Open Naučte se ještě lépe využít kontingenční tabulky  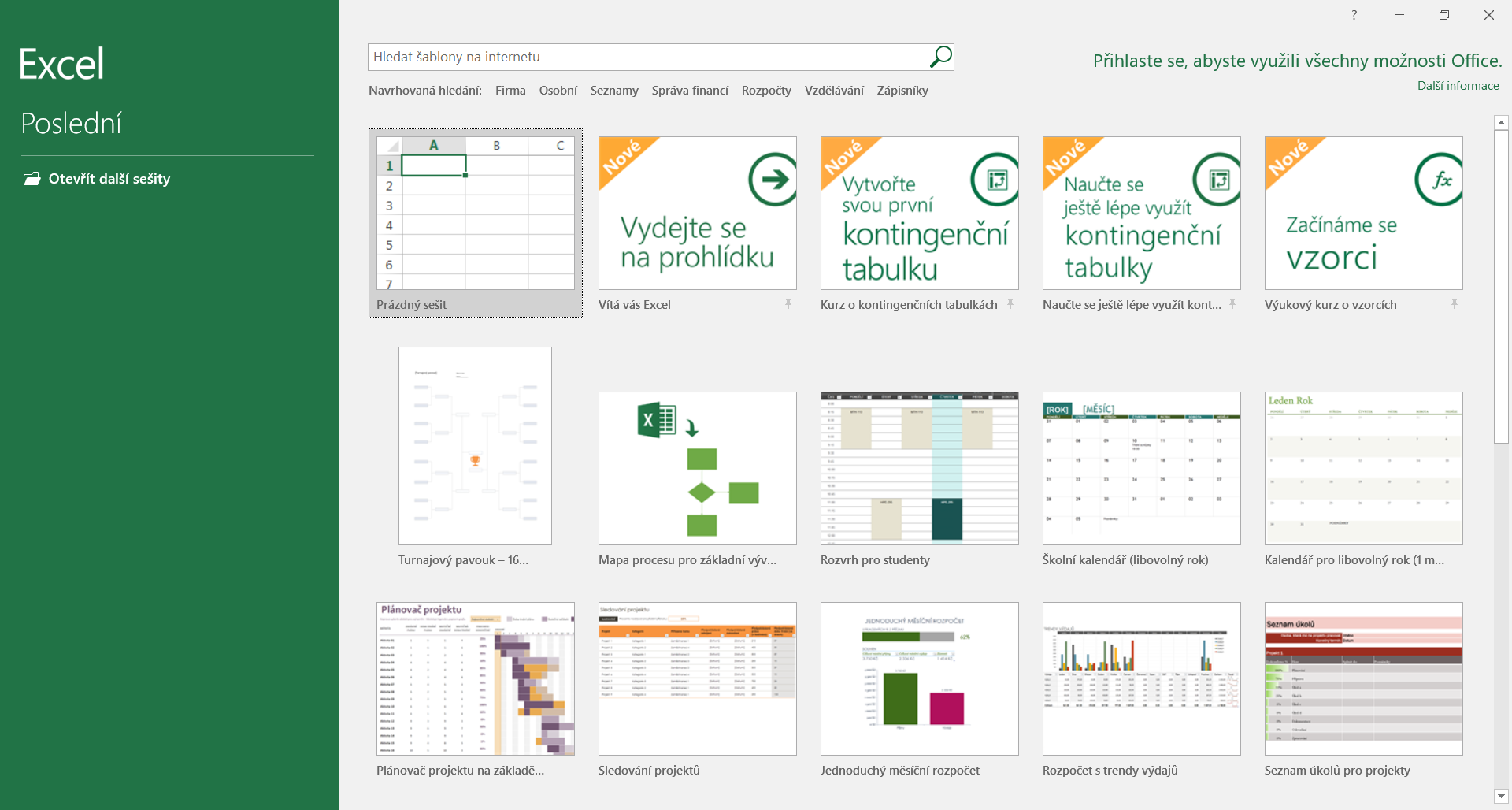tap(1142, 213)
